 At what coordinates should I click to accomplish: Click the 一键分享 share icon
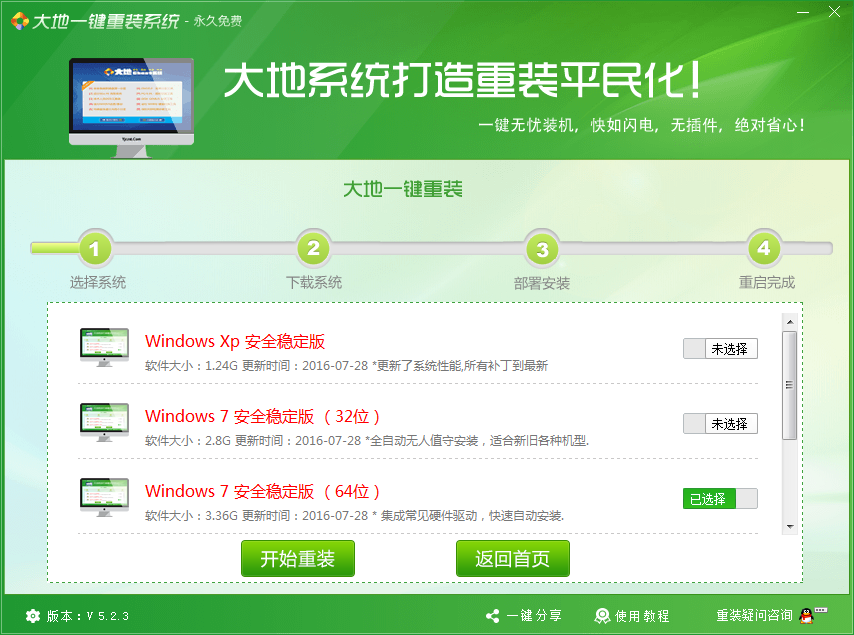coord(492,616)
